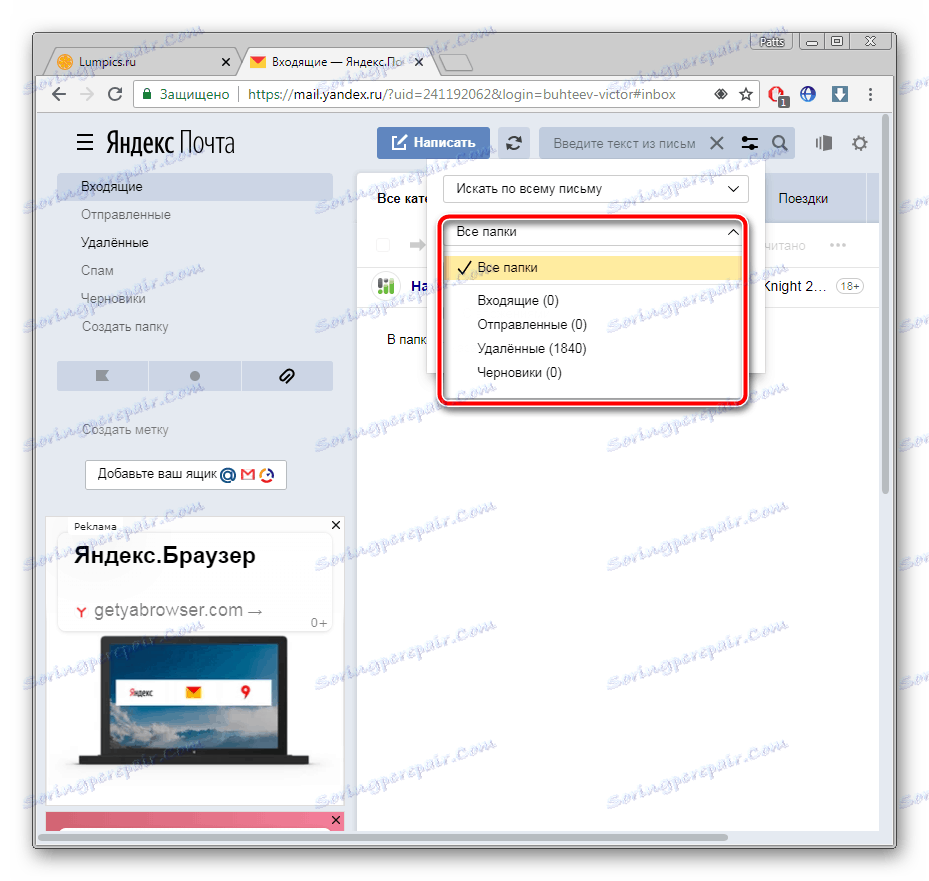Close the Яндекс.Браузер advertisement
This screenshot has height=881, width=929.
336,525
